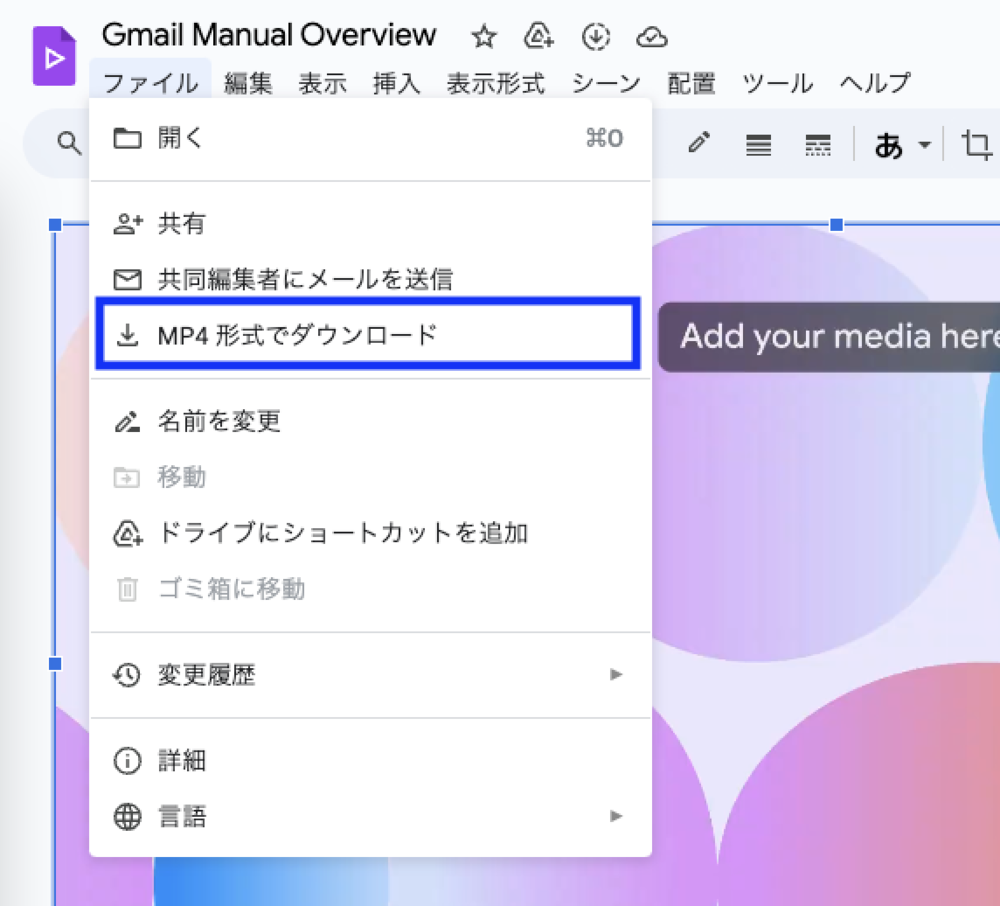The height and width of the screenshot is (906, 1000).
Task: Open the 表示 menu
Action: [x=323, y=83]
